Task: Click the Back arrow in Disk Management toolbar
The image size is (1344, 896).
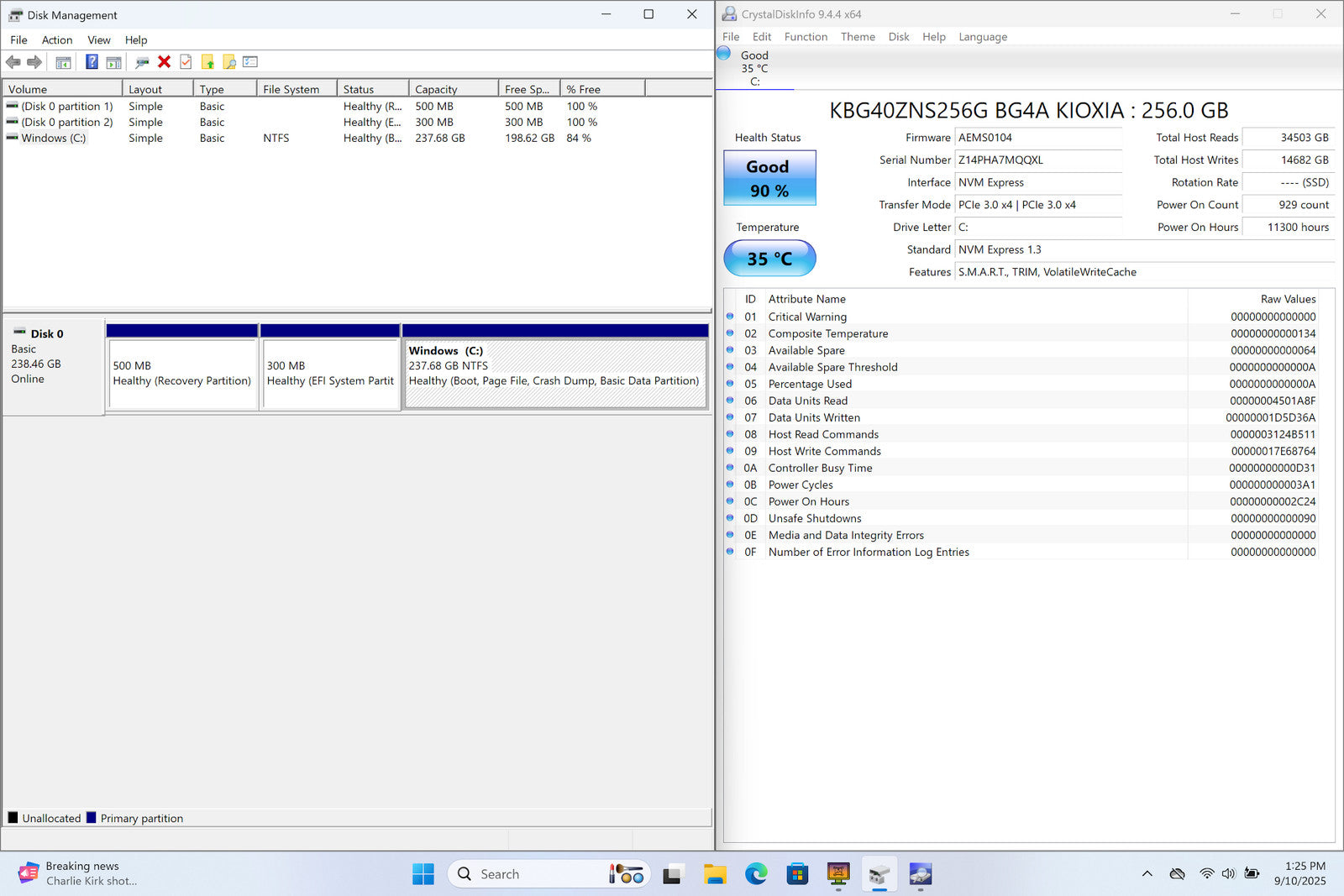Action: (x=13, y=62)
